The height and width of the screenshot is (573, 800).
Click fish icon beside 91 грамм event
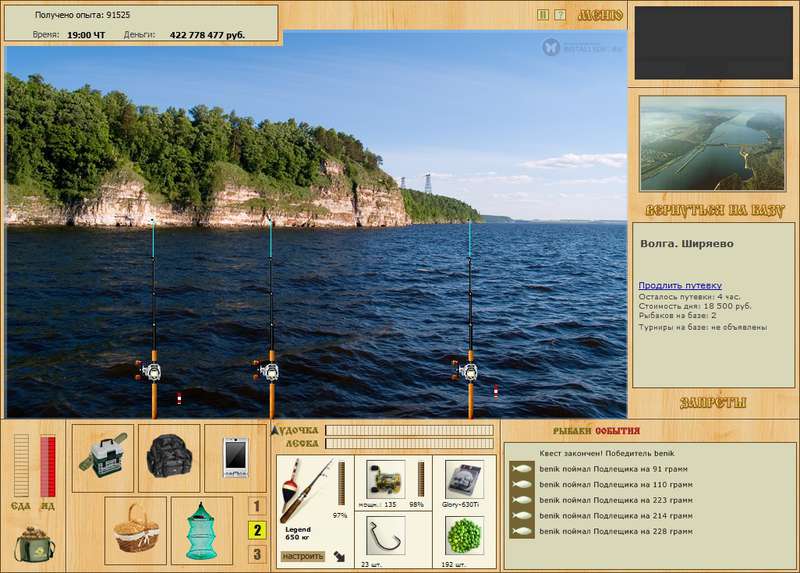point(522,469)
